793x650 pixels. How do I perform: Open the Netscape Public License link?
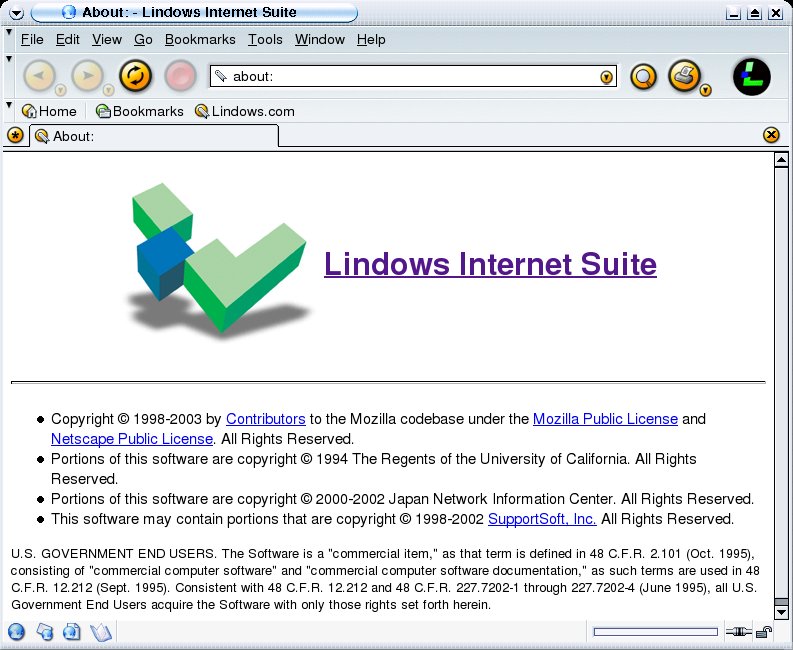coord(131,439)
